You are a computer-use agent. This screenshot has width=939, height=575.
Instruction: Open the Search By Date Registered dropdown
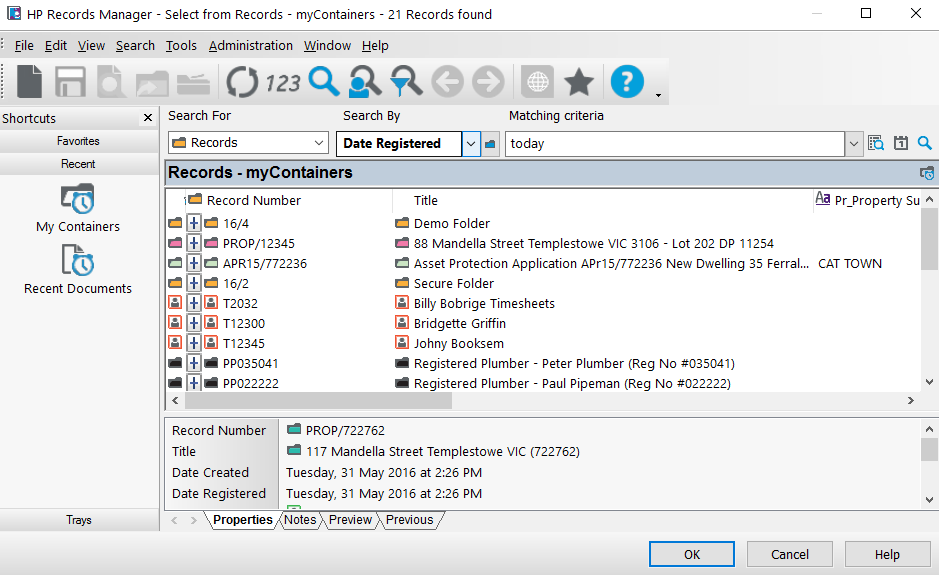click(471, 144)
